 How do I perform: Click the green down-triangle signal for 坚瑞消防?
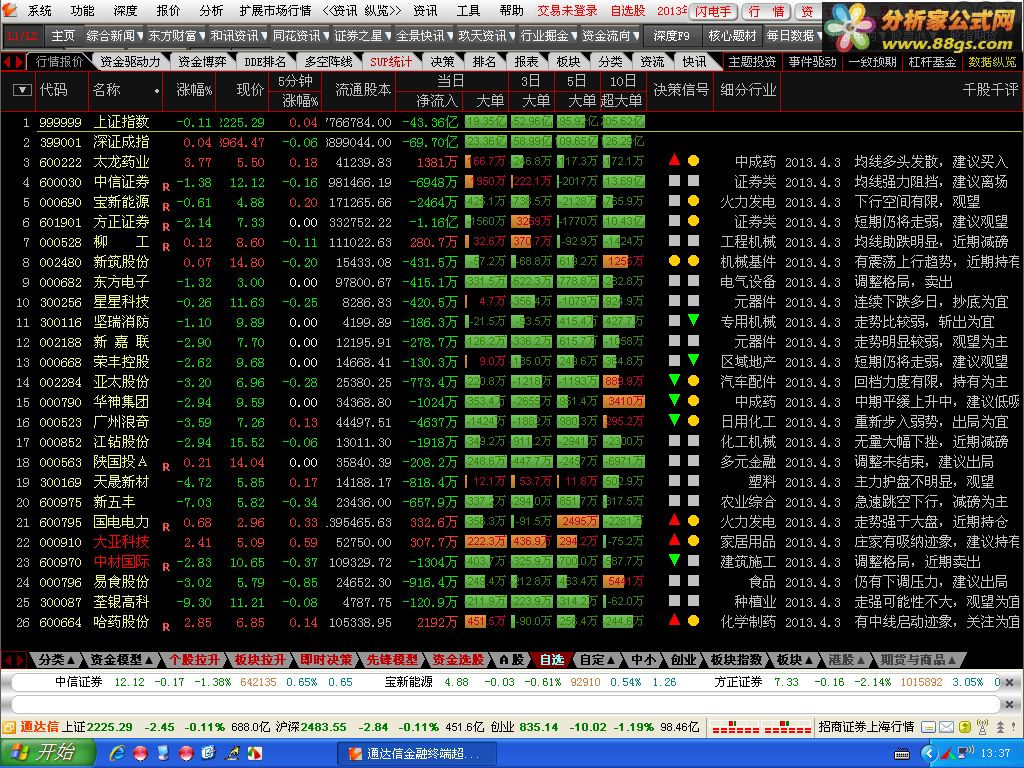point(694,320)
